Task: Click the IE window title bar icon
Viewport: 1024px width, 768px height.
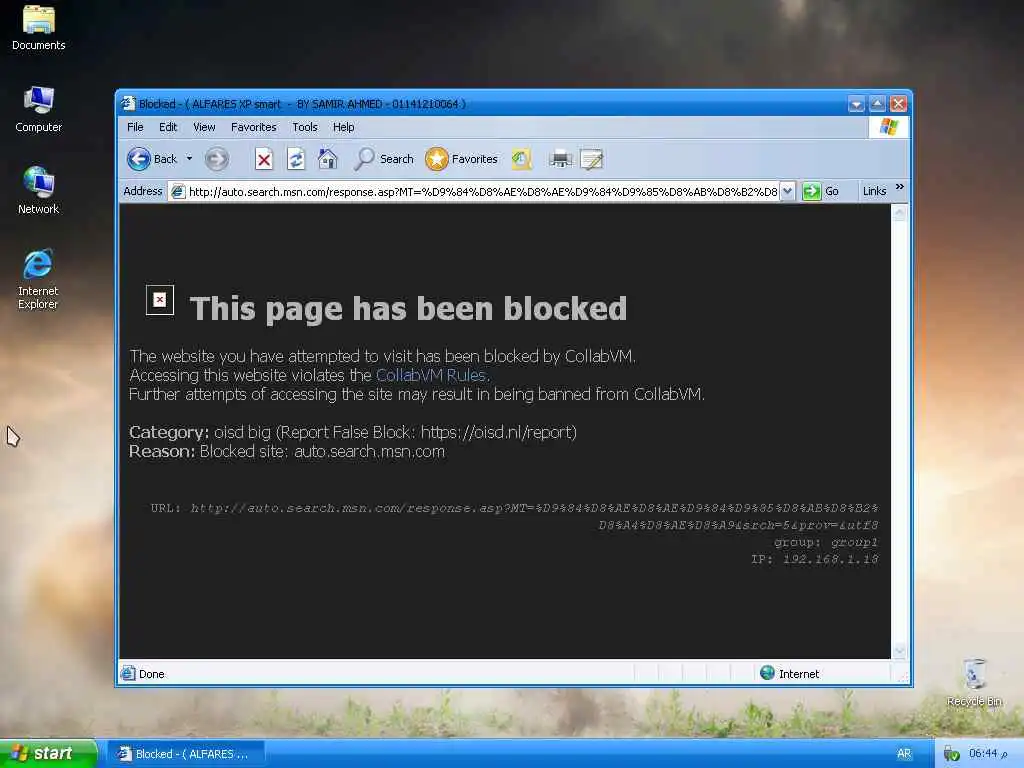Action: tap(128, 103)
